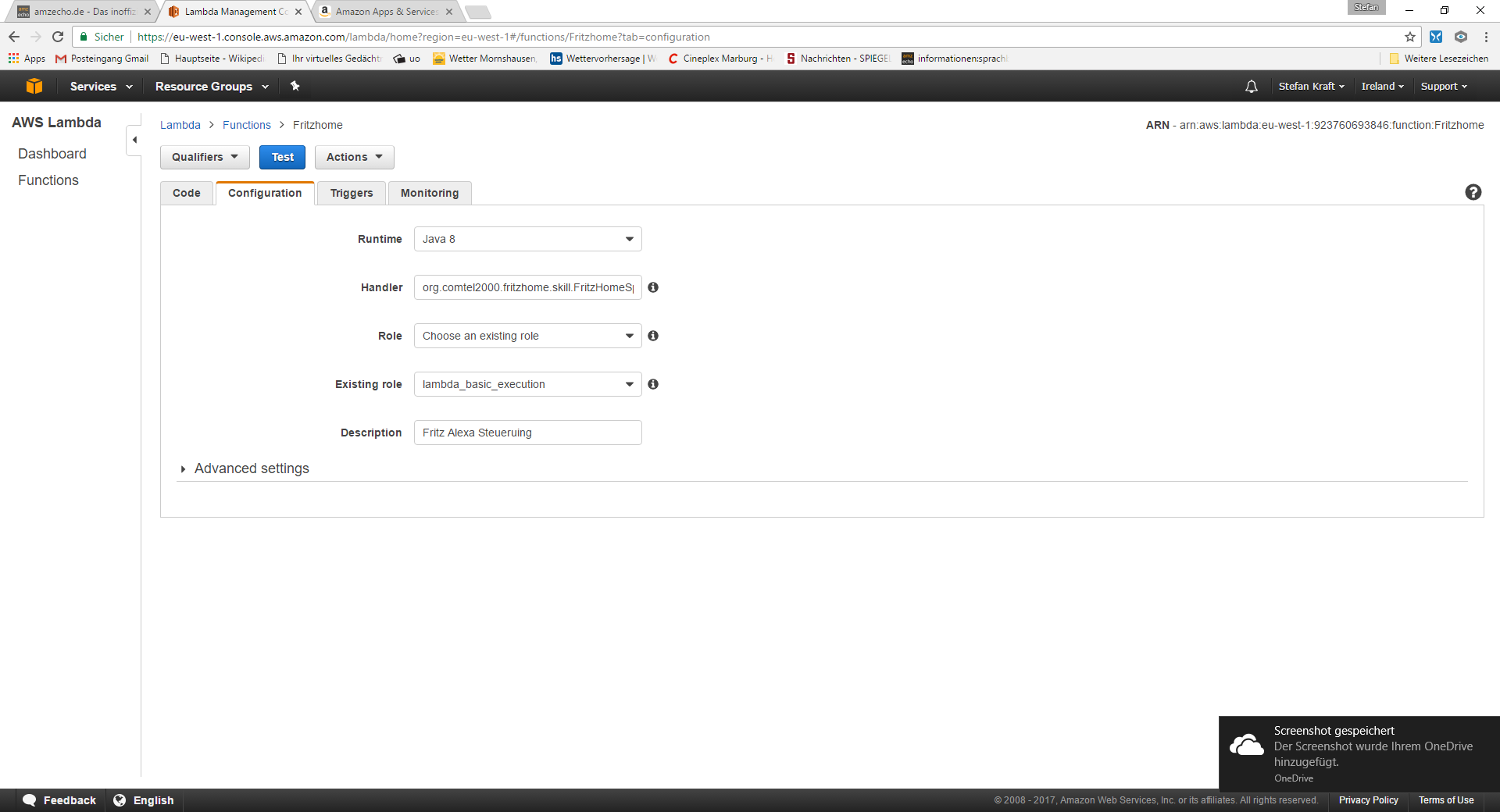The width and height of the screenshot is (1500, 812).
Task: Click the English language globe icon
Action: pos(120,800)
